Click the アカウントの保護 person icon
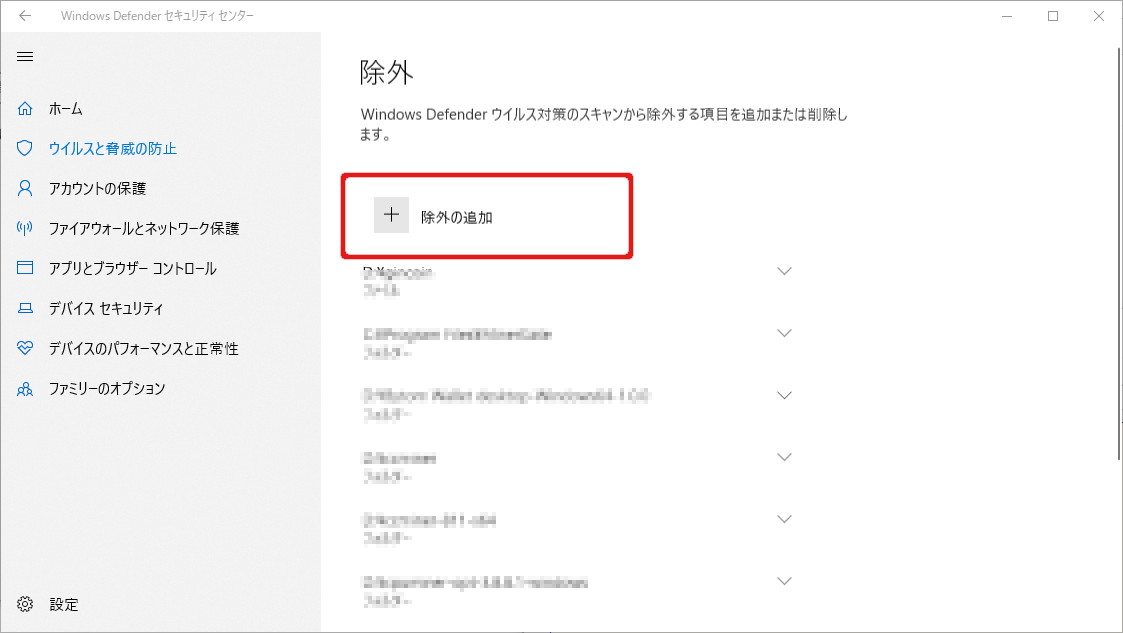Viewport: 1123px width, 633px height. (25, 188)
